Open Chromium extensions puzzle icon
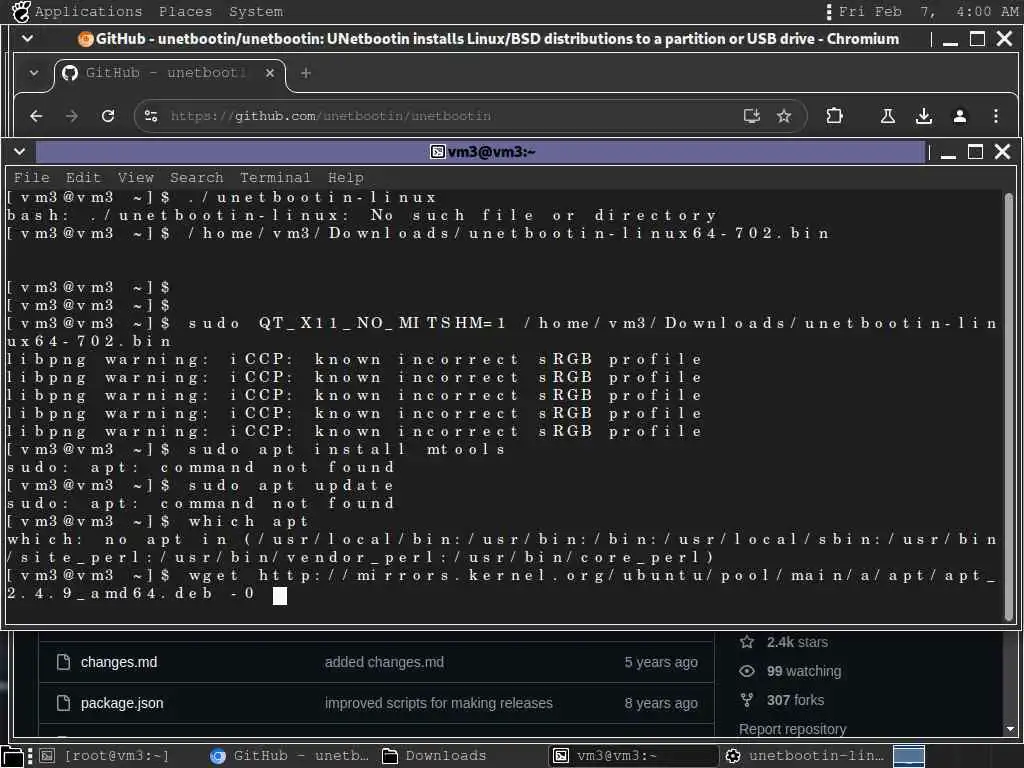This screenshot has height=768, width=1024. 834,116
